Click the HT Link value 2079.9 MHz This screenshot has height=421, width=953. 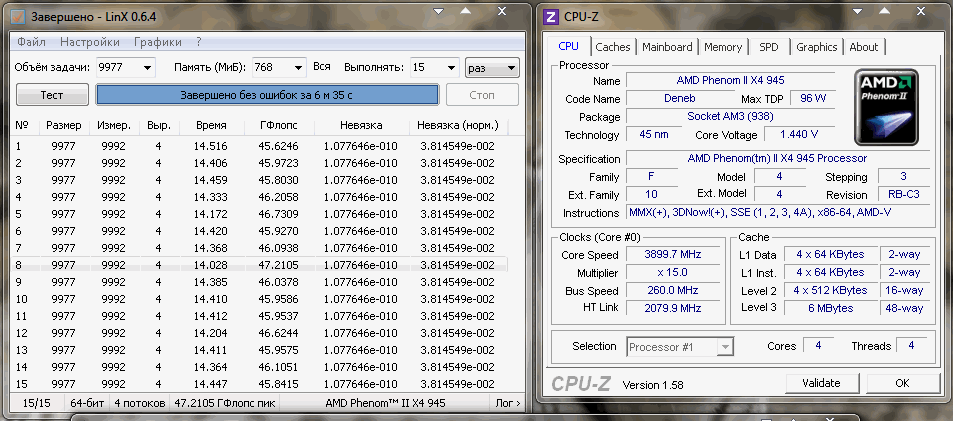672,308
